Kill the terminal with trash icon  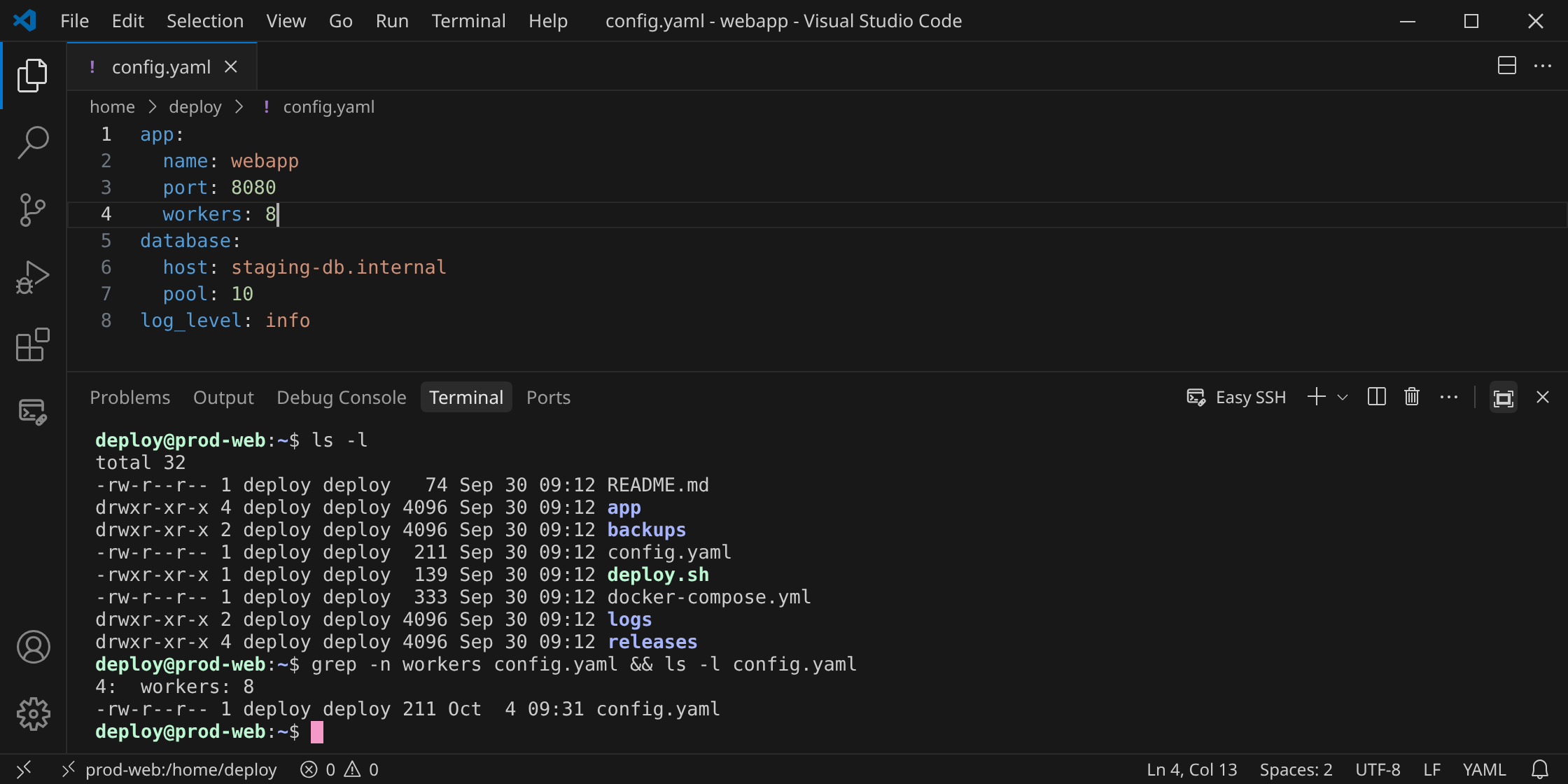tap(1412, 397)
